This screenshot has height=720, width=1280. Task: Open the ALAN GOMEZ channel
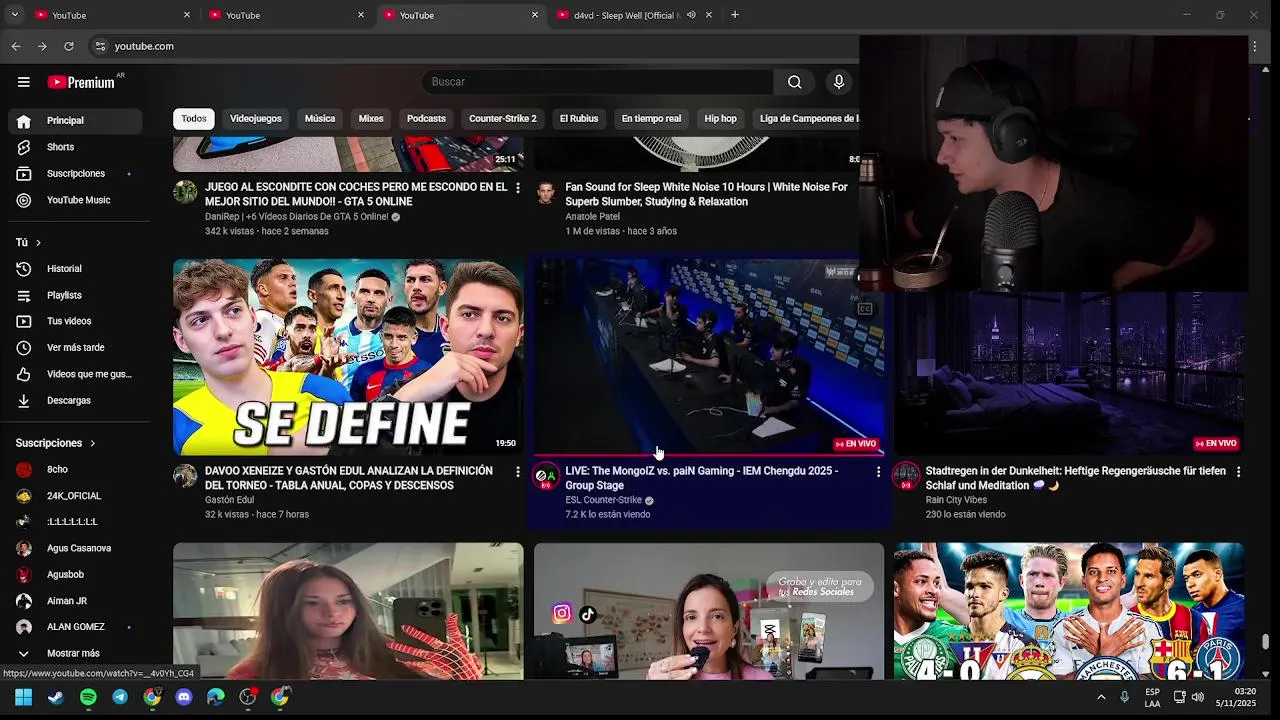tap(75, 627)
